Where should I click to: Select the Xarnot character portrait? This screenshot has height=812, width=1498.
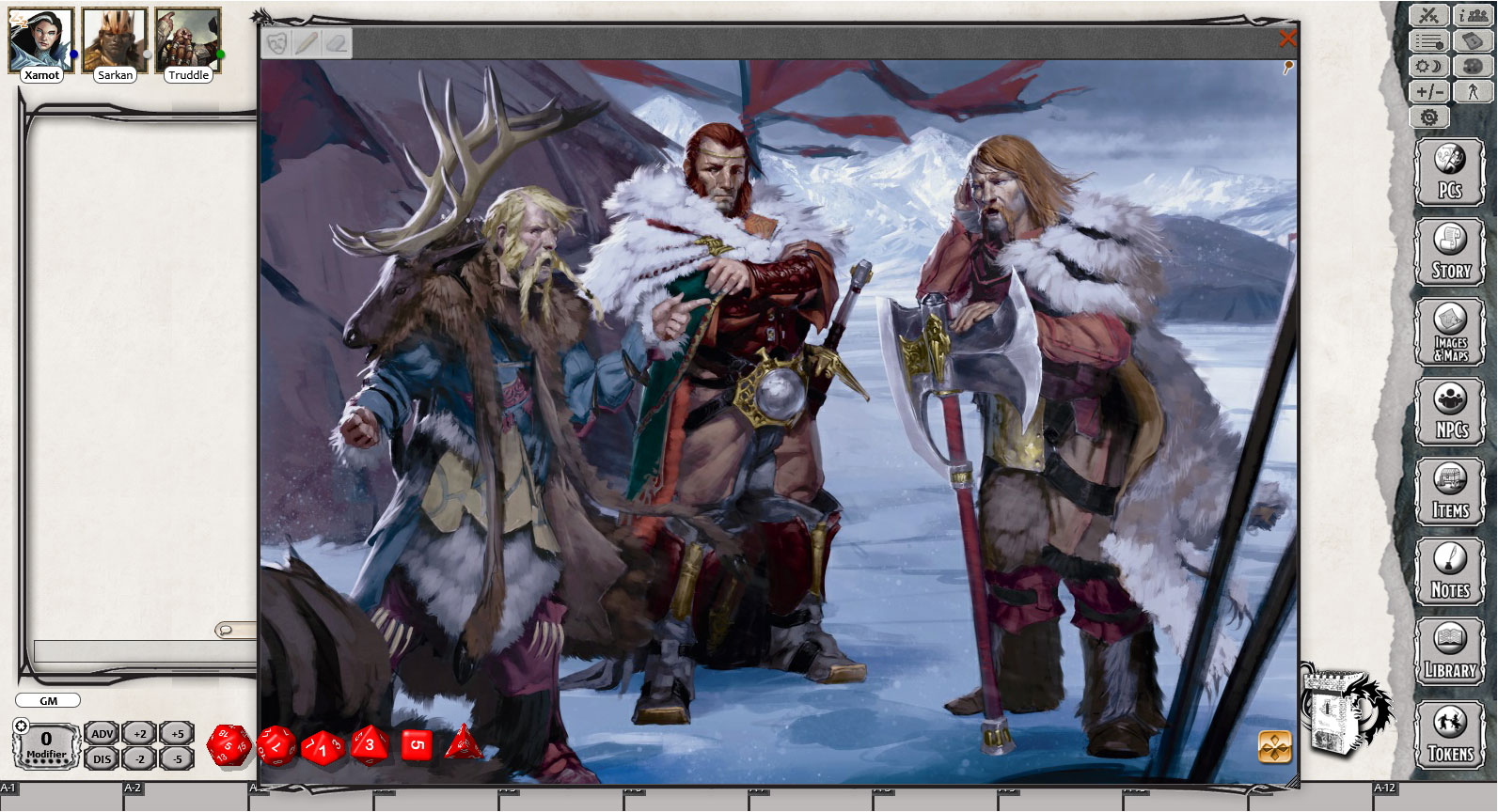(x=40, y=42)
